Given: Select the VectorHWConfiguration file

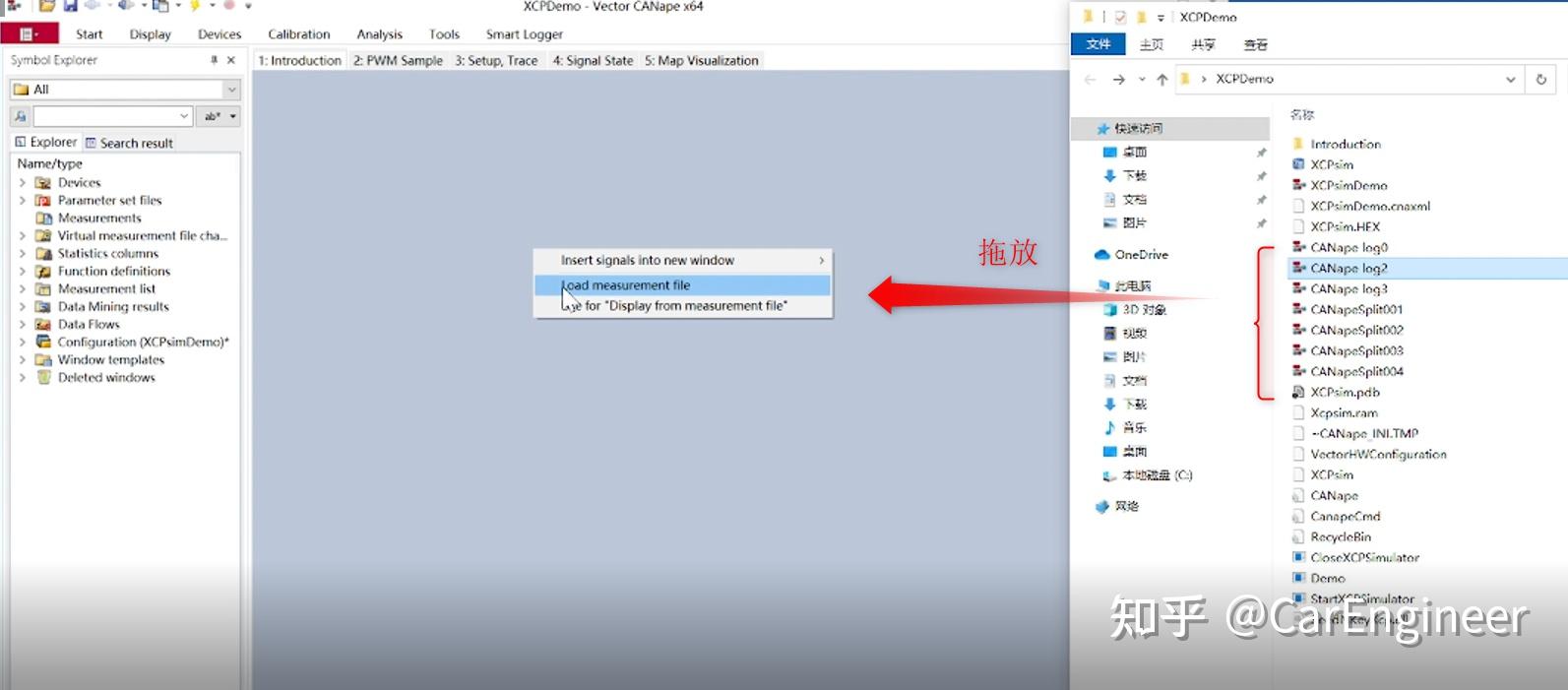Looking at the screenshot, I should point(1378,454).
